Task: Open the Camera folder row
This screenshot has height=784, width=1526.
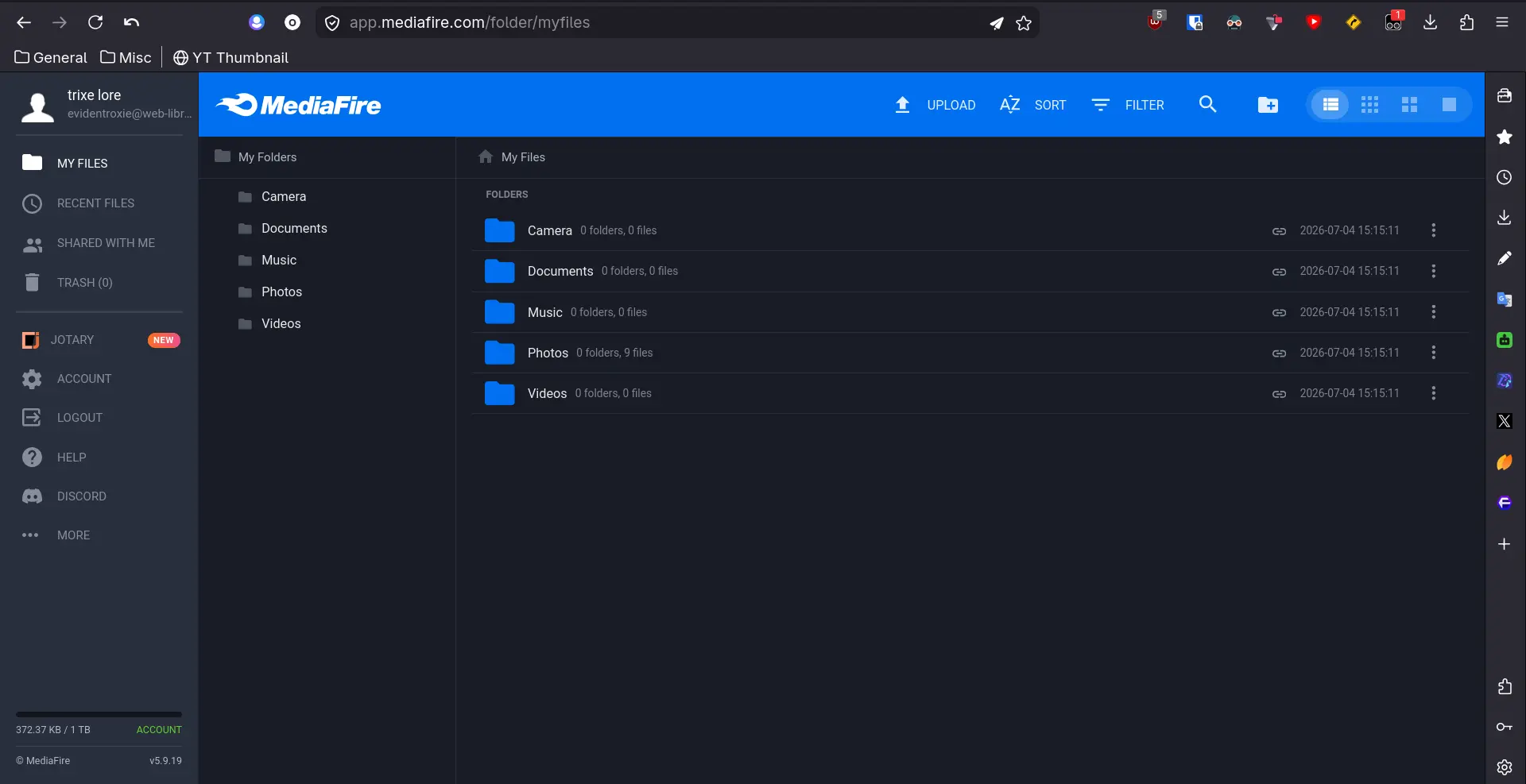Action: (970, 230)
